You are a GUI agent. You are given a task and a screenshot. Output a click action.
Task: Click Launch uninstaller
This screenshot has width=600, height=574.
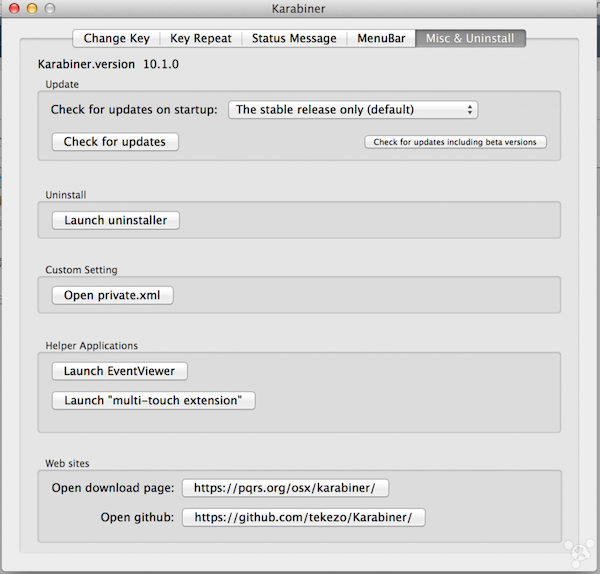116,220
